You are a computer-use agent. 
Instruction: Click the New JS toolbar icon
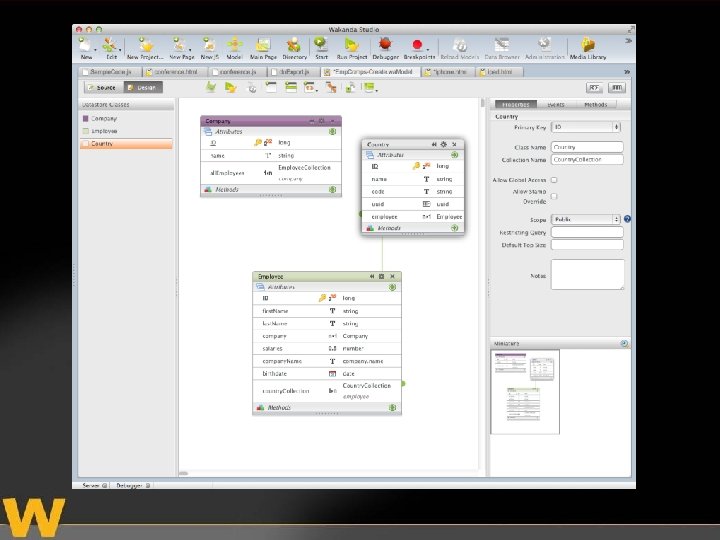pos(209,45)
